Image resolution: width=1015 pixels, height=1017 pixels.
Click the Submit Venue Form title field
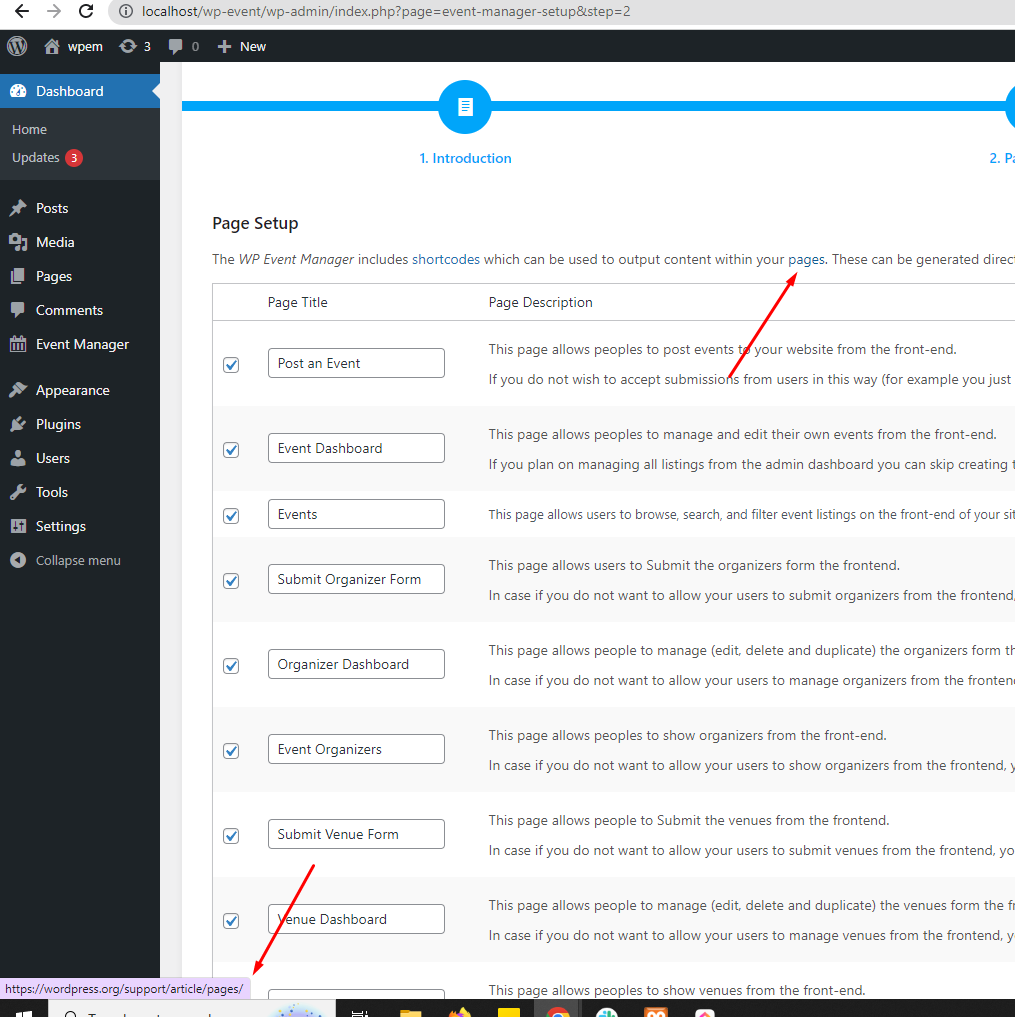356,834
